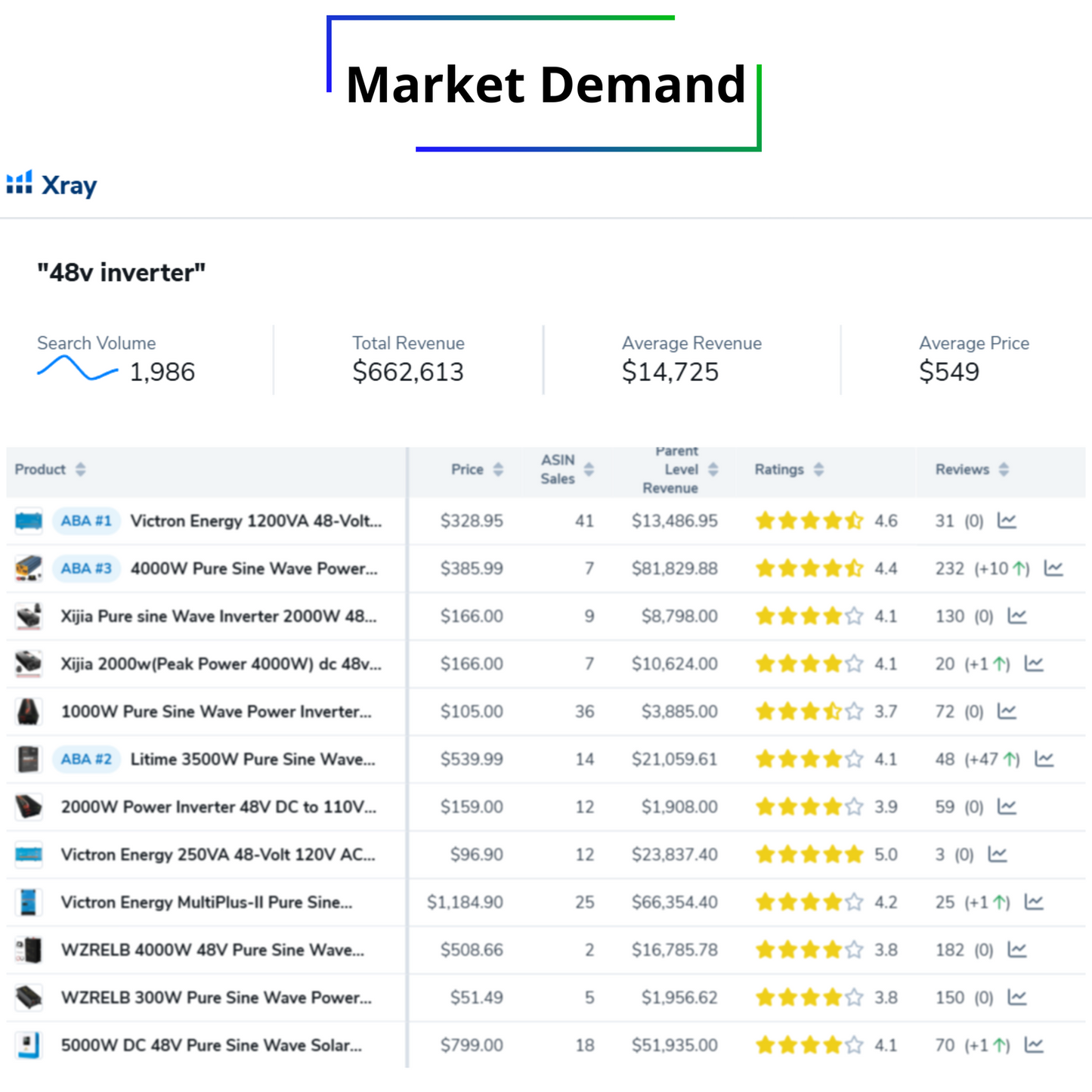
Task: Click revenue cell $51,935.00
Action: pos(675,1044)
